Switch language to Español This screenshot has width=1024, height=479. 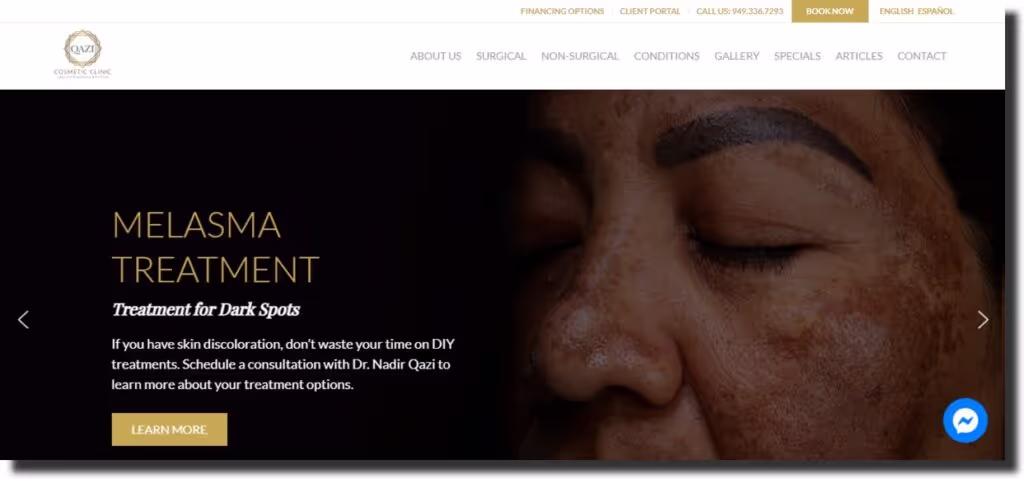tap(935, 11)
